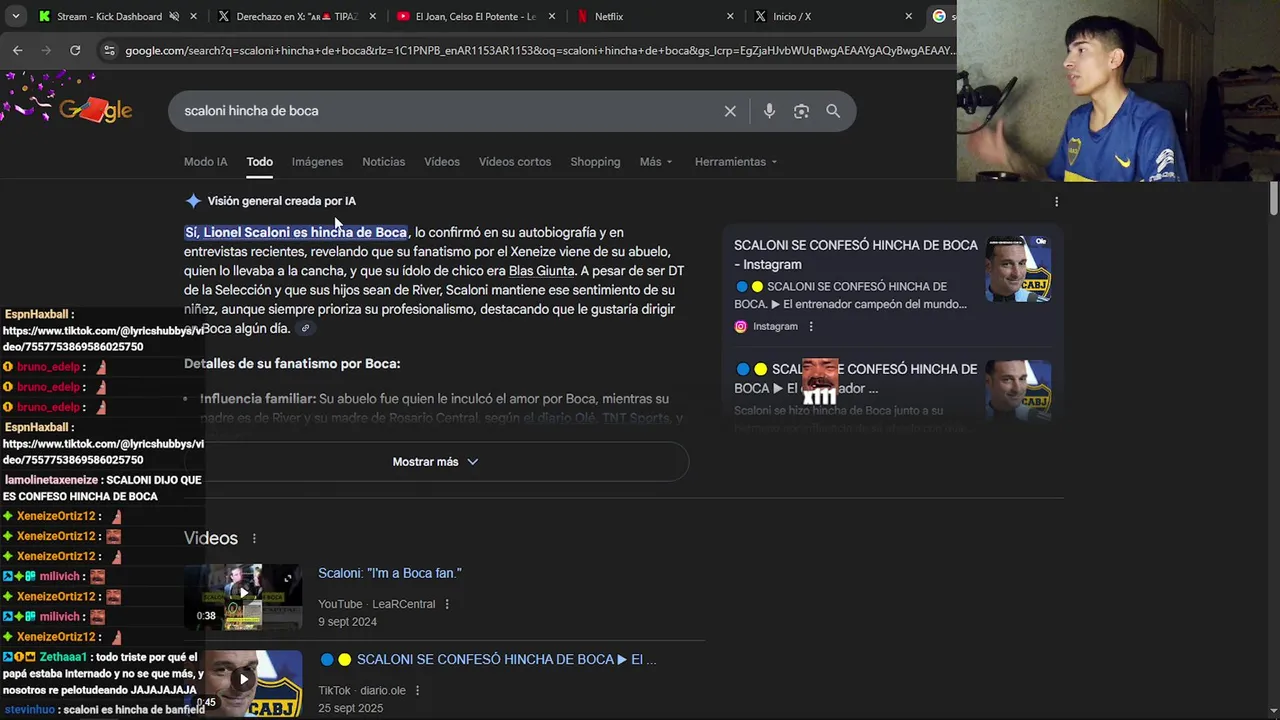Click source link icon after 'Boca algún día'
This screenshot has height=720, width=1280.
point(306,329)
